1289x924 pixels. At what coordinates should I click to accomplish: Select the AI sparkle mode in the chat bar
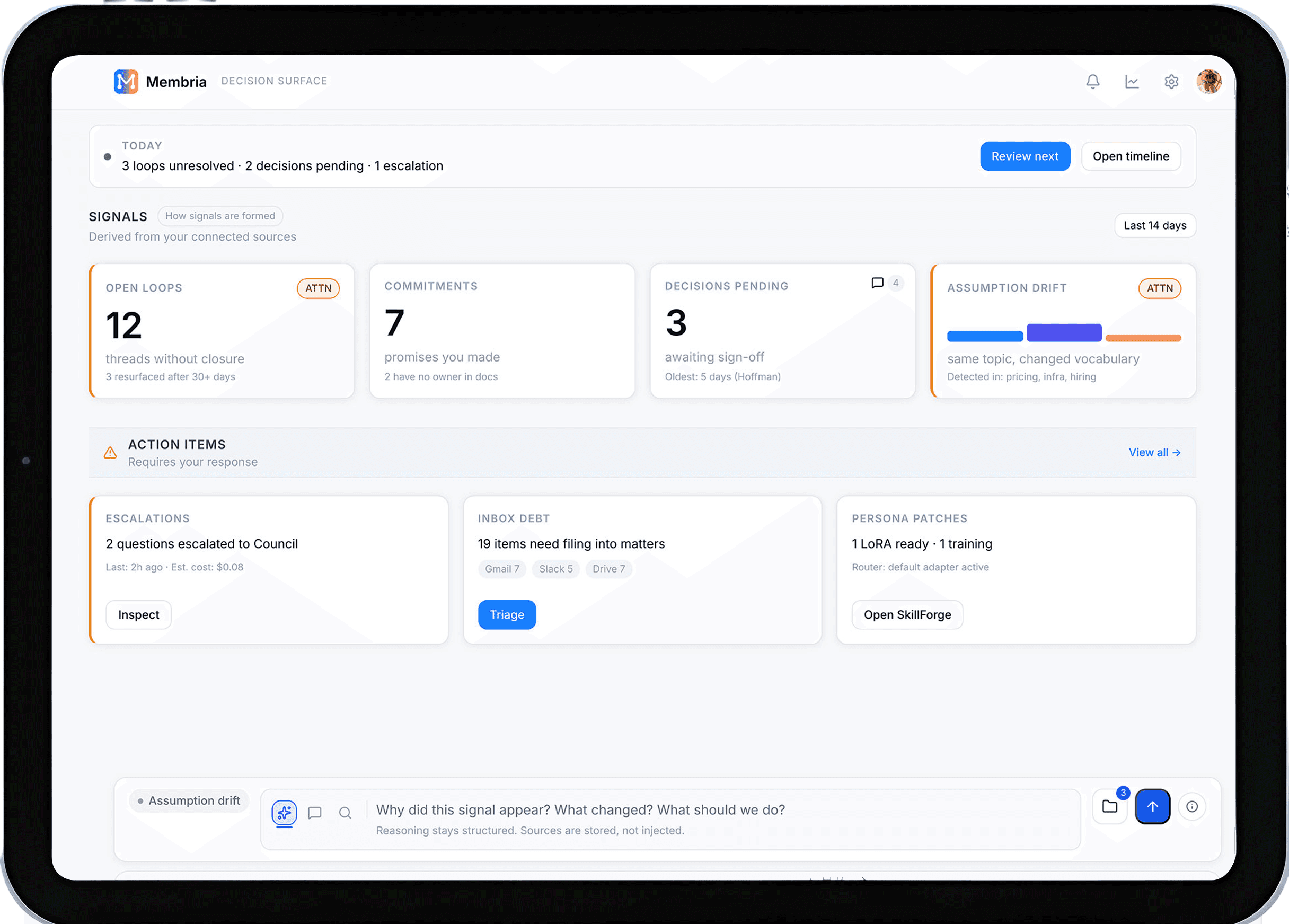(x=284, y=813)
